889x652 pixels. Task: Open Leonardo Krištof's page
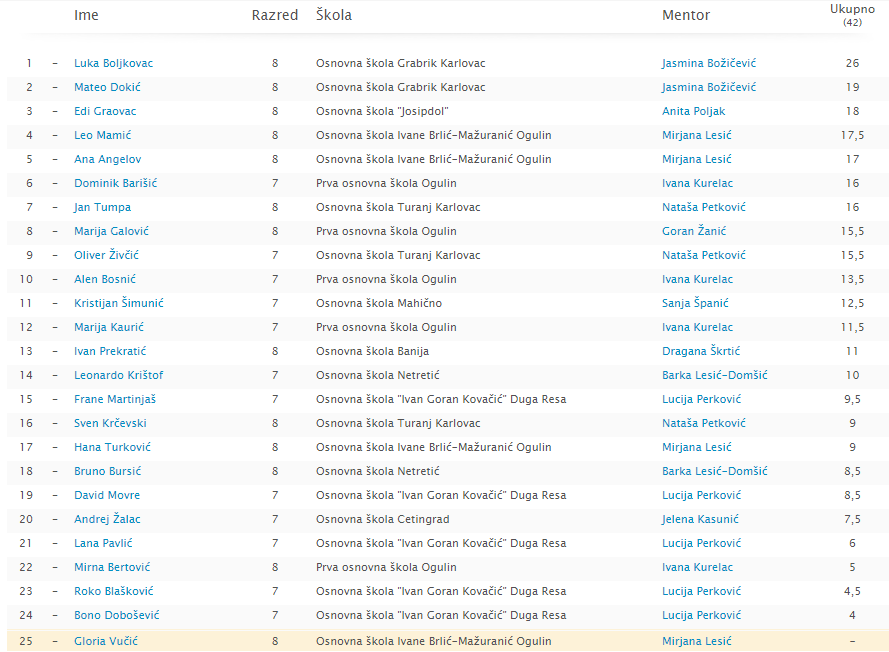[x=118, y=375]
